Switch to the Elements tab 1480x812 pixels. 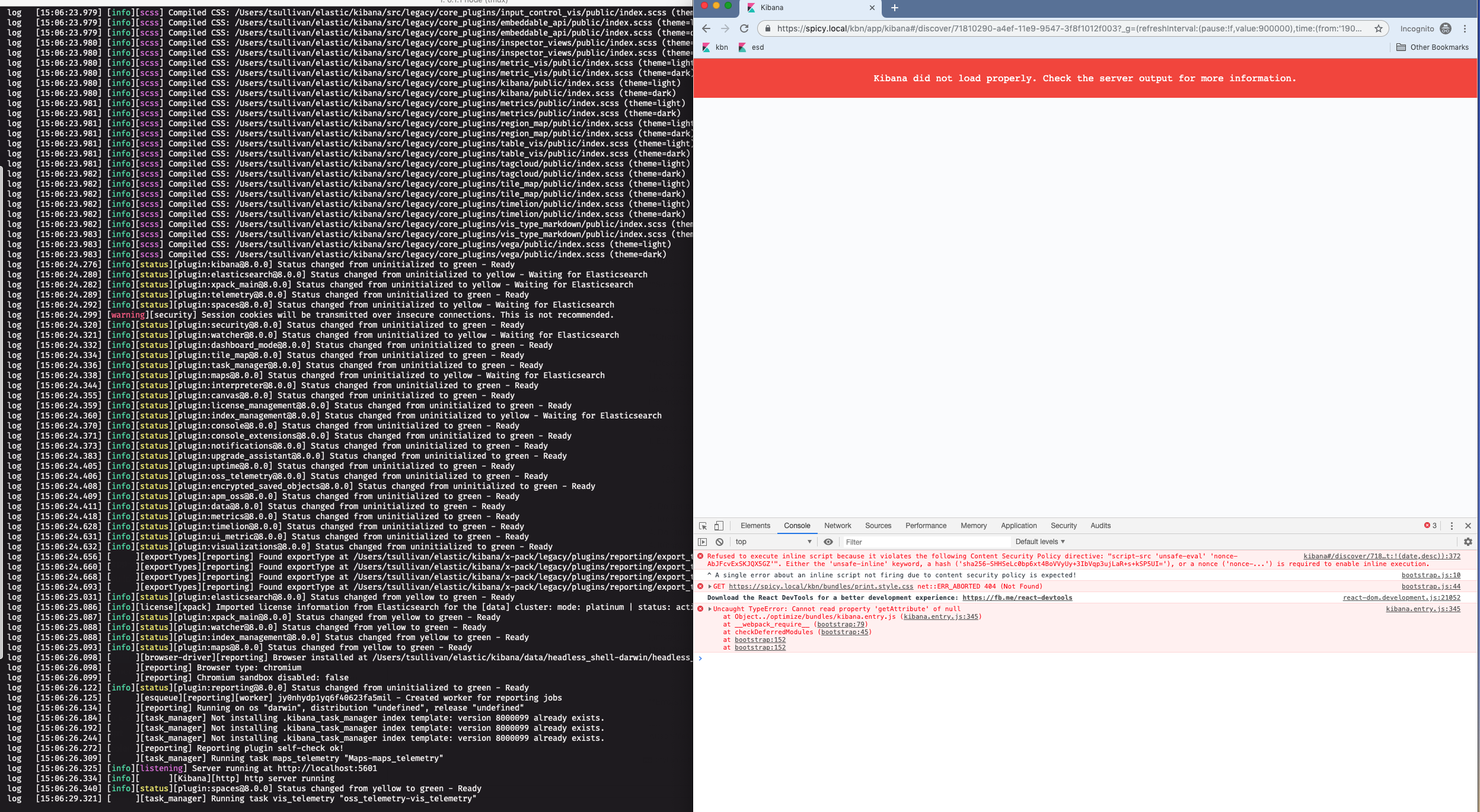click(755, 526)
